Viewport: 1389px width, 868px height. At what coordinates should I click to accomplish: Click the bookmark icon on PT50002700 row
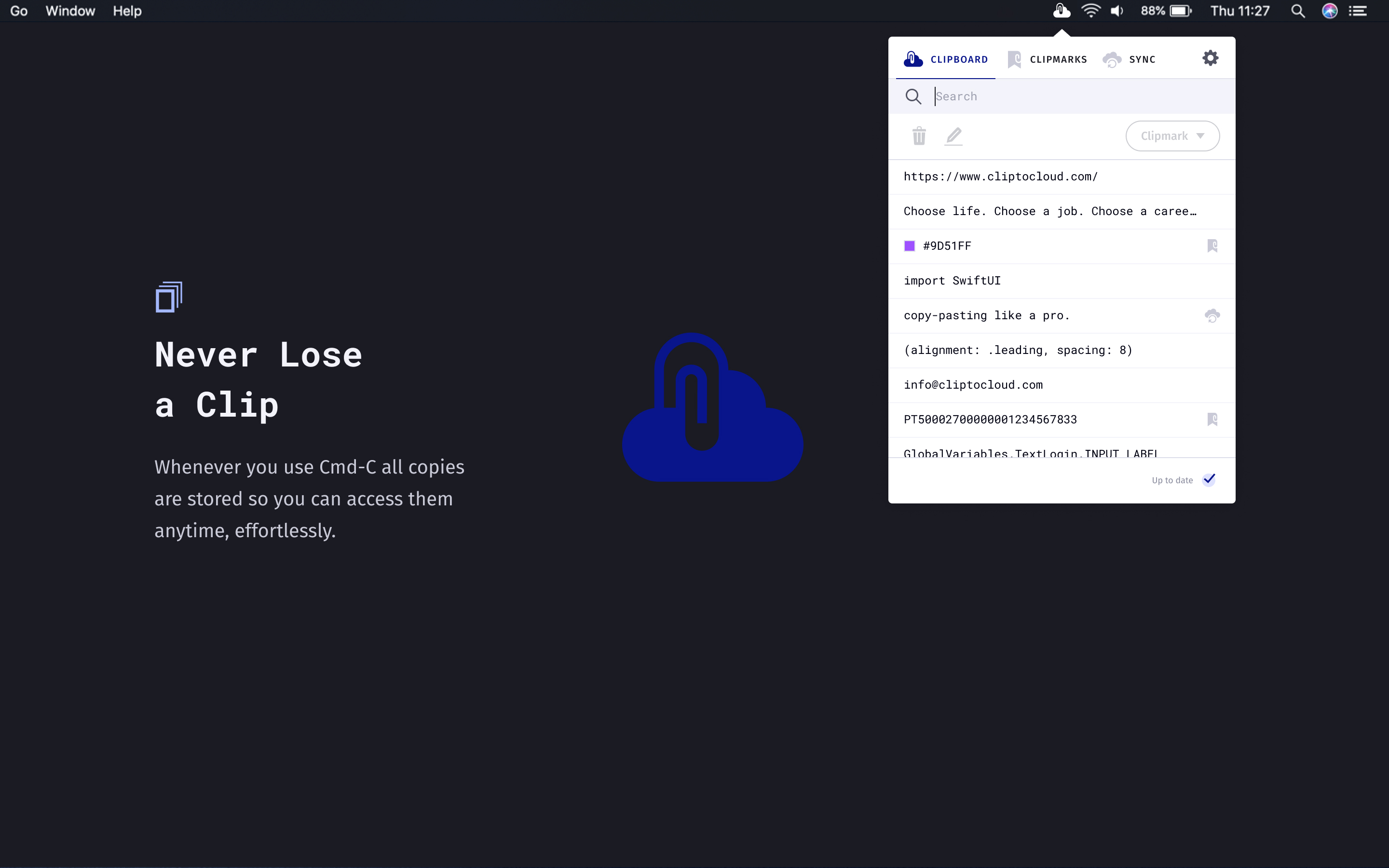click(1212, 420)
